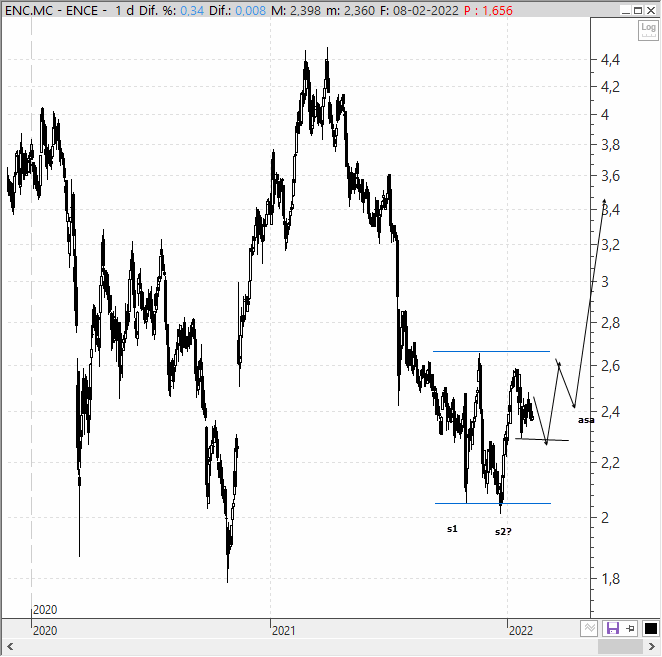The image size is (662, 657).
Task: Select the 's2?' annotation label
Action: pyautogui.click(x=503, y=532)
